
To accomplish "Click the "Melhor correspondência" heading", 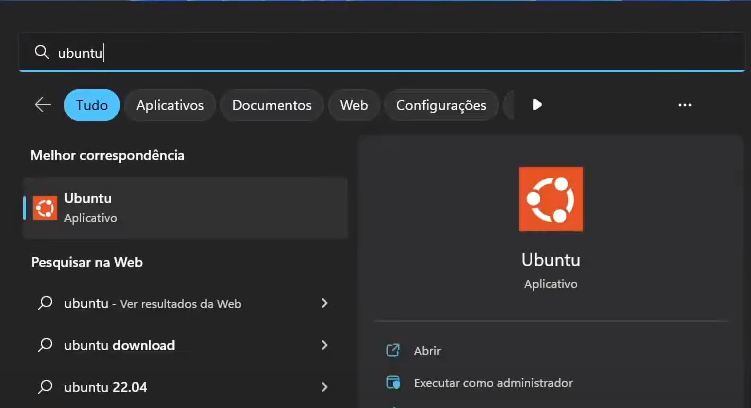I will pyautogui.click(x=107, y=155).
